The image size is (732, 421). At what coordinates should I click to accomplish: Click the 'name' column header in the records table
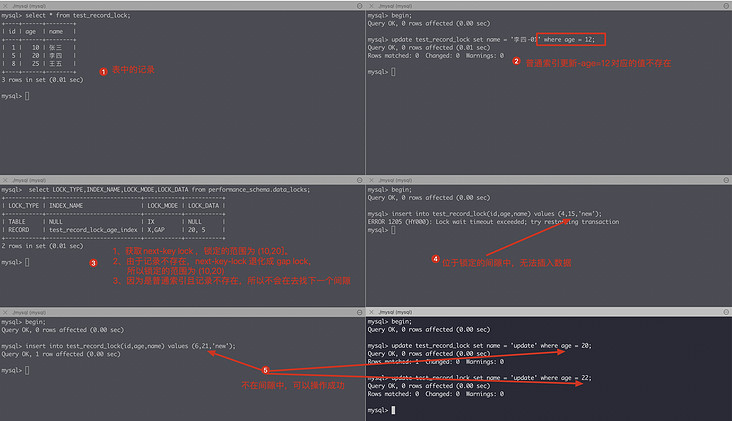56,32
